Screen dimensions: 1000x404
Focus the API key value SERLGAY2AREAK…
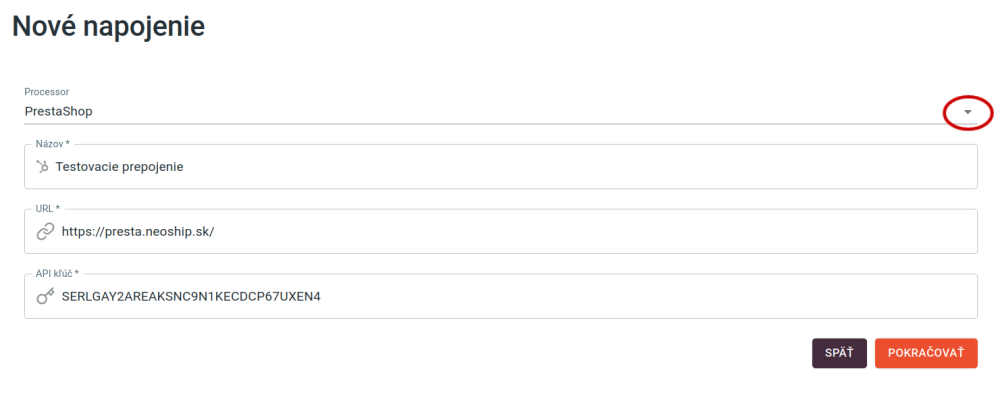coord(191,296)
